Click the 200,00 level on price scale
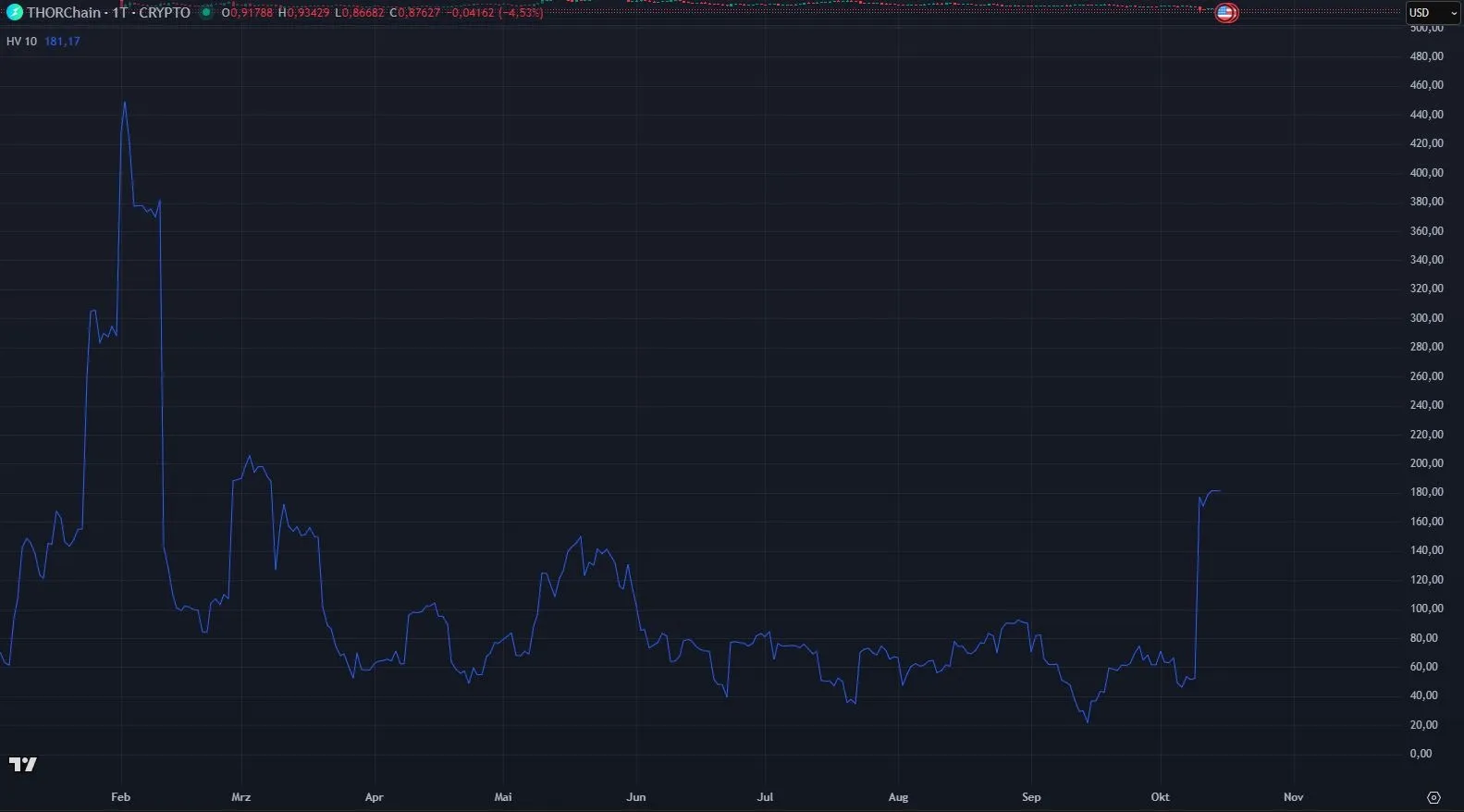Image resolution: width=1464 pixels, height=812 pixels. tap(1426, 463)
